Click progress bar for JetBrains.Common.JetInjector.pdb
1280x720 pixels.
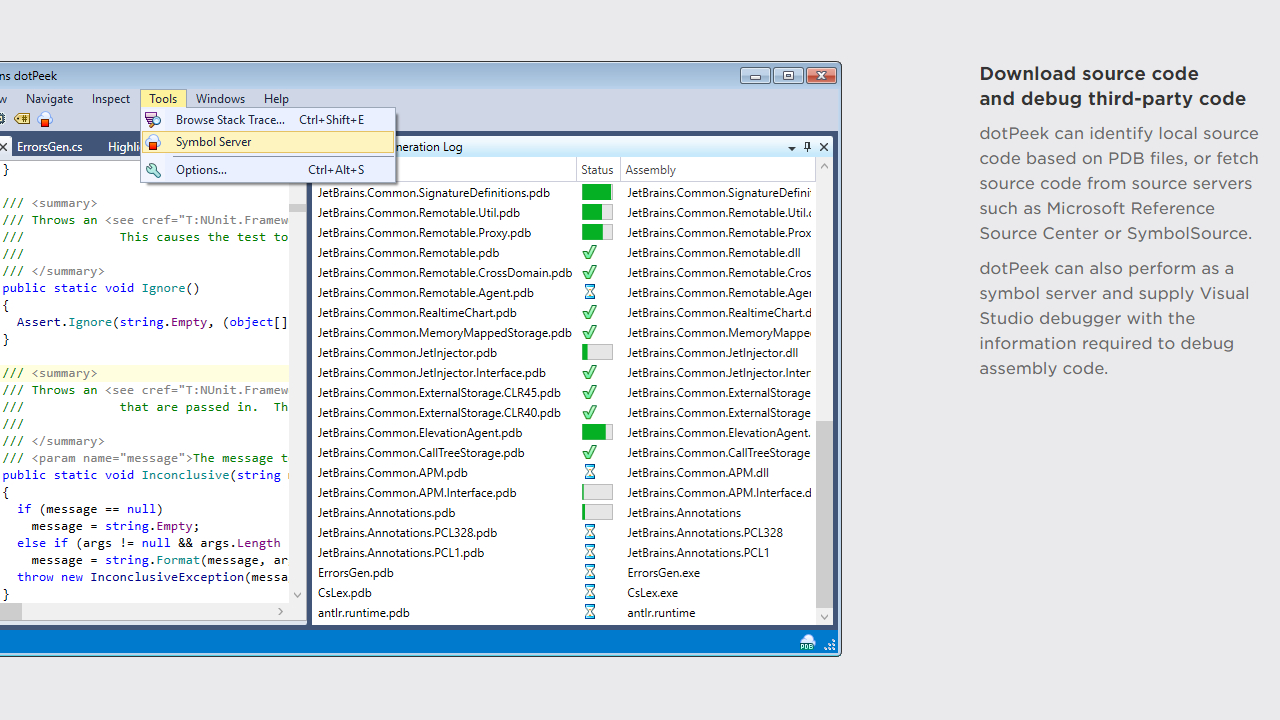tap(597, 353)
